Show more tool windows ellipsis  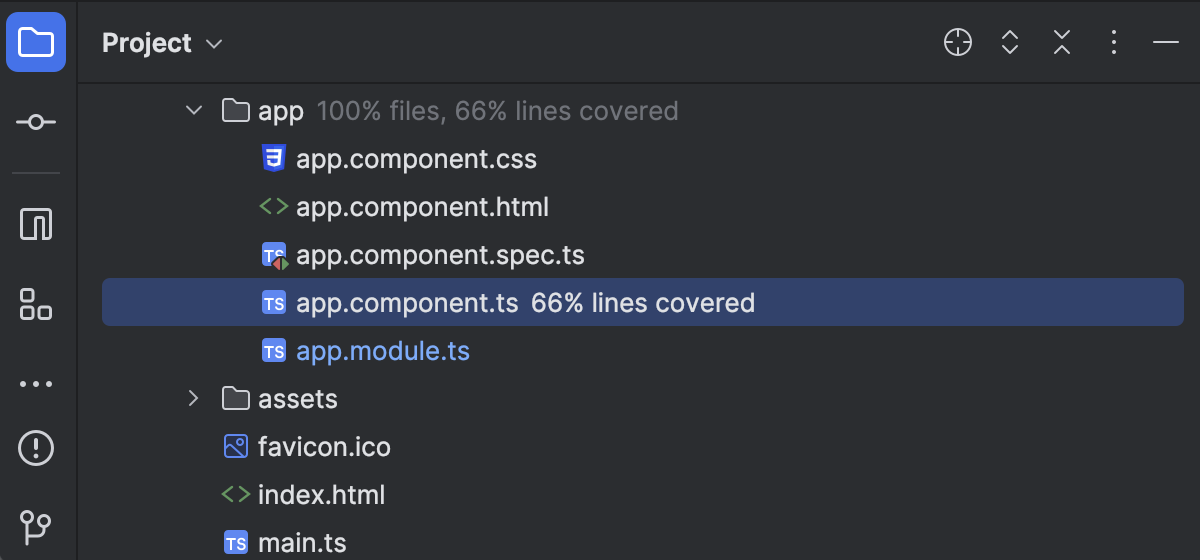pyautogui.click(x=36, y=383)
